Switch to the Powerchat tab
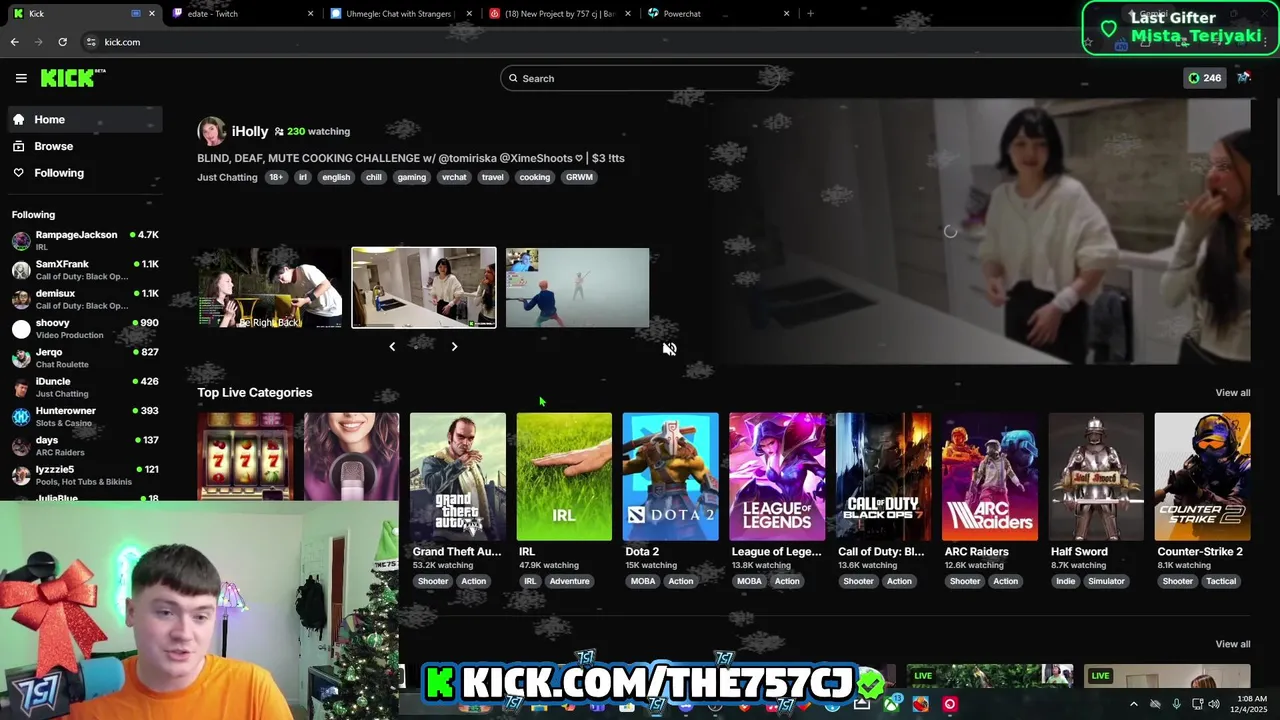 point(717,14)
